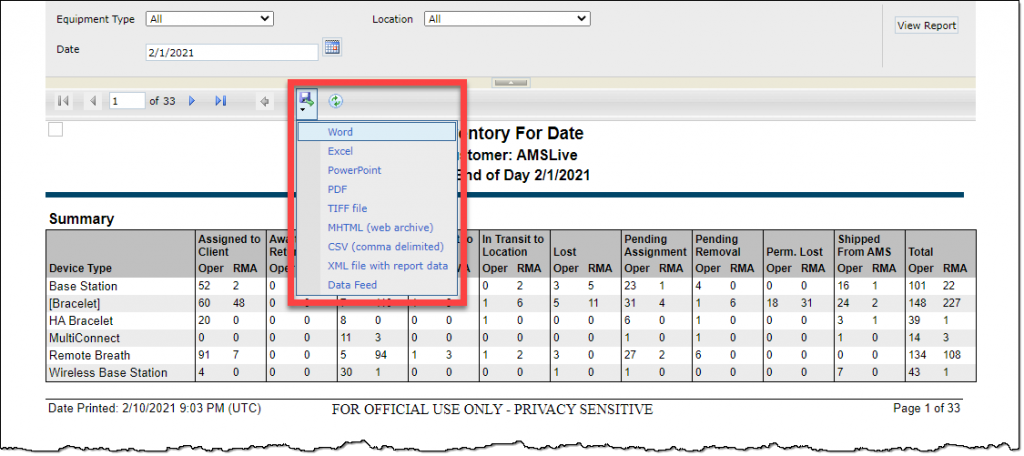The width and height of the screenshot is (1024, 456).
Task: Export report as Word
Action: pyautogui.click(x=377, y=132)
